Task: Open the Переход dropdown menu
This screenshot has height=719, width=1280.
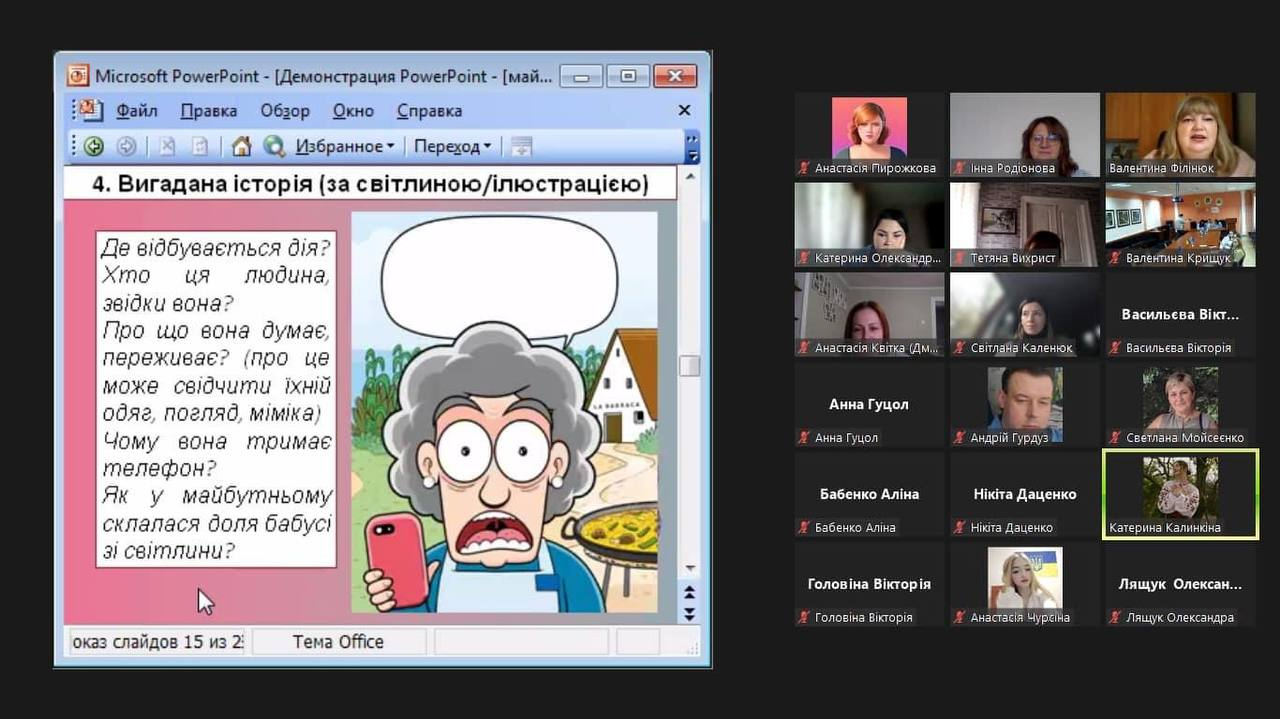Action: coord(453,147)
